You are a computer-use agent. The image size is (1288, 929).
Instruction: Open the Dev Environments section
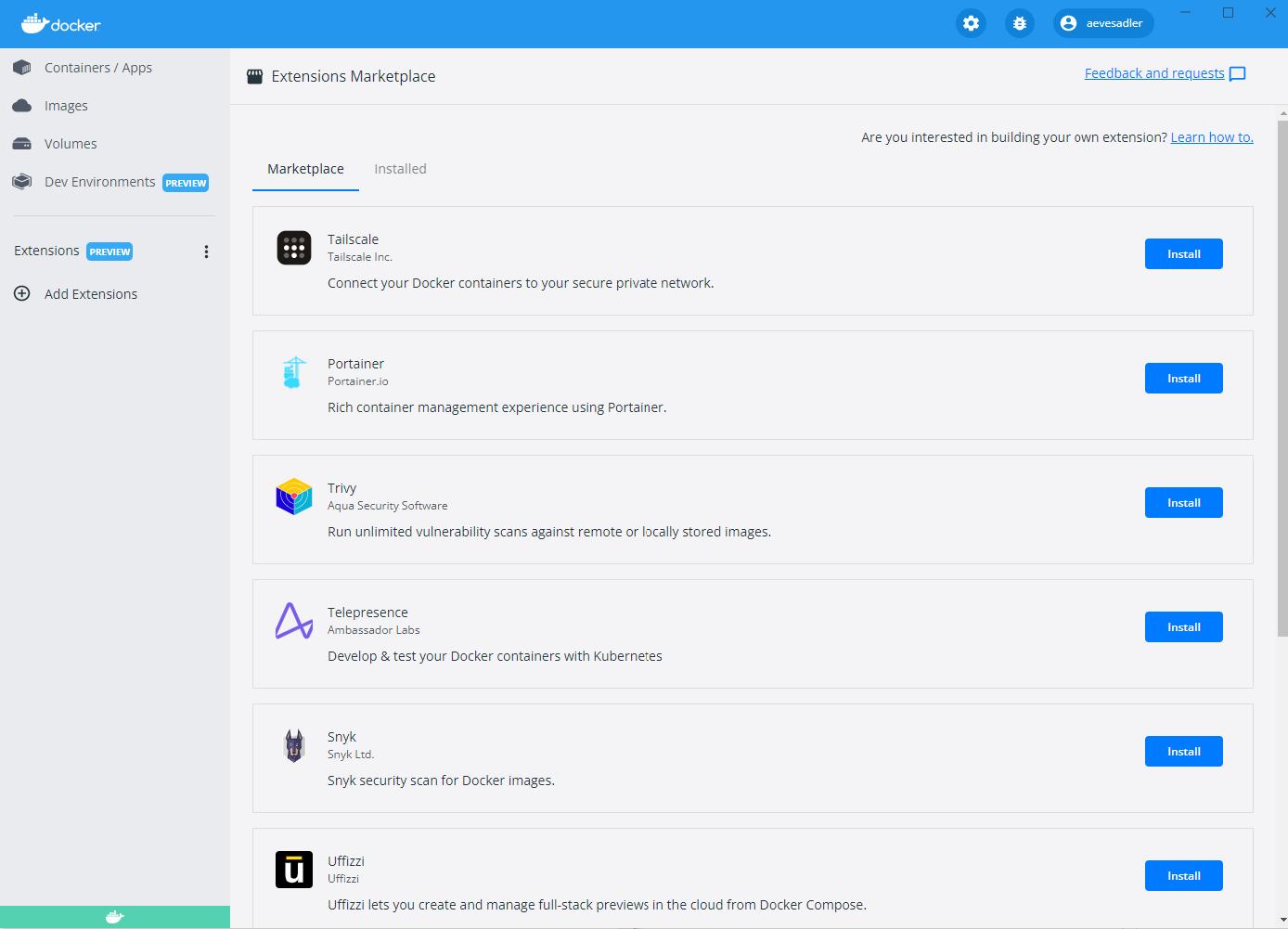pos(115,182)
